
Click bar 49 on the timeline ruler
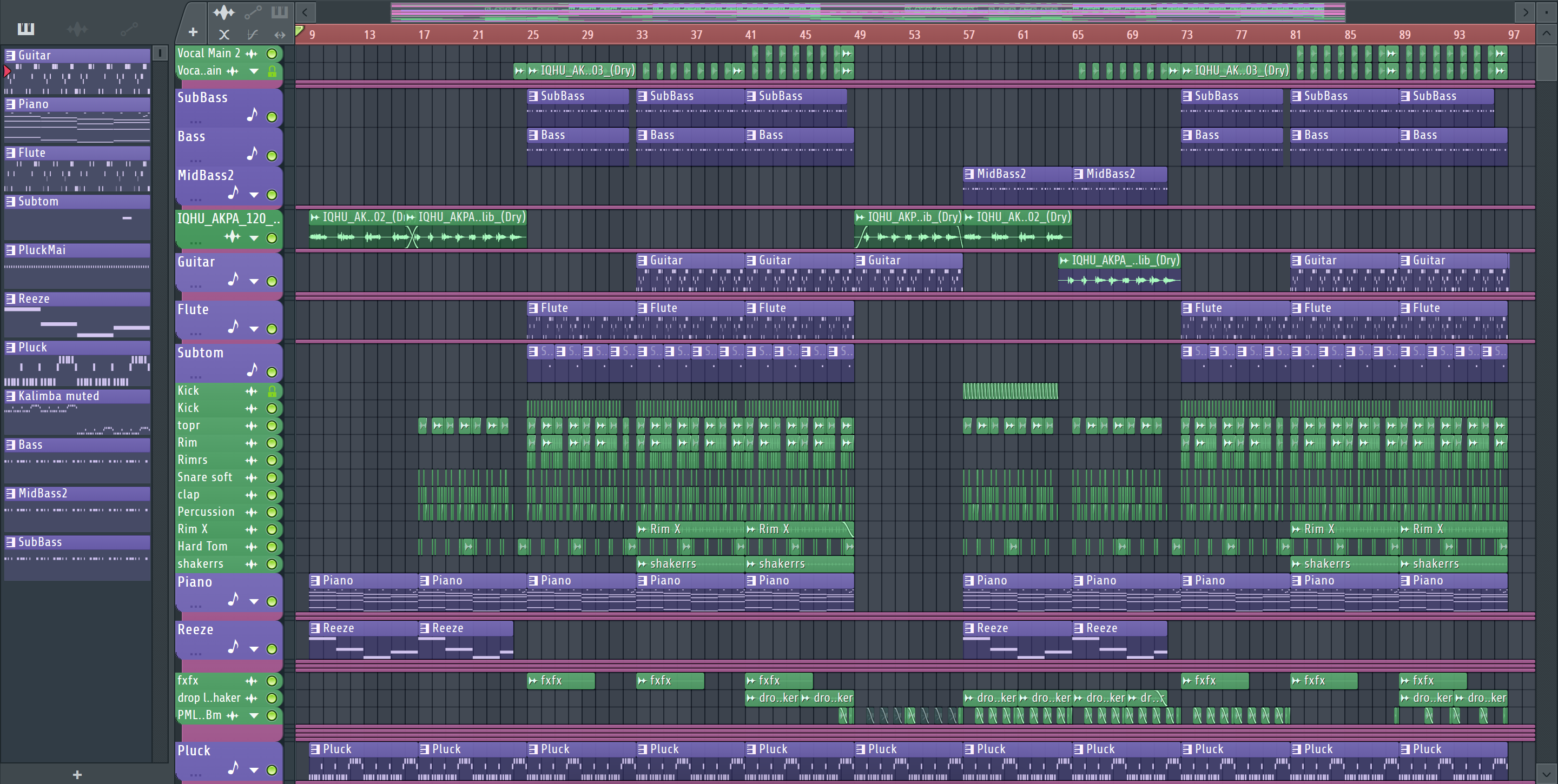[860, 35]
